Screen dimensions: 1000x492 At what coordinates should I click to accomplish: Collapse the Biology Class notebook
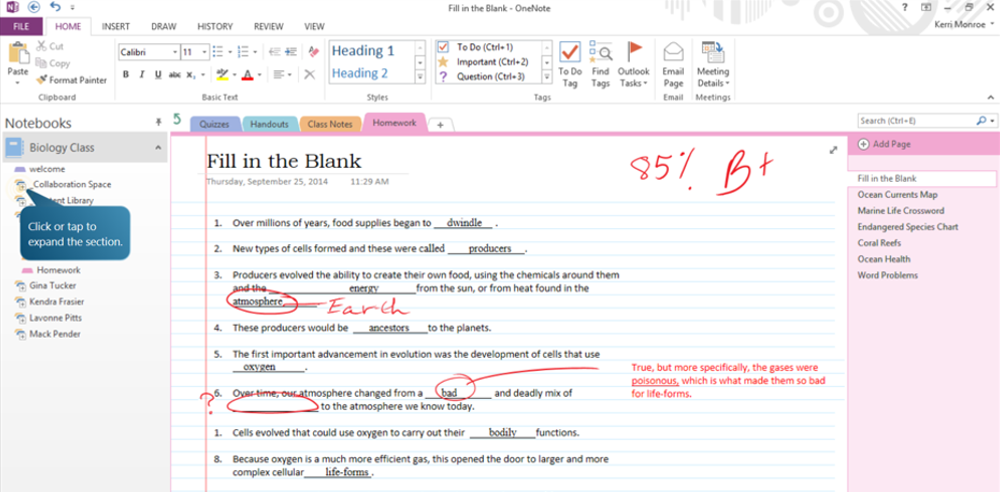pyautogui.click(x=156, y=147)
